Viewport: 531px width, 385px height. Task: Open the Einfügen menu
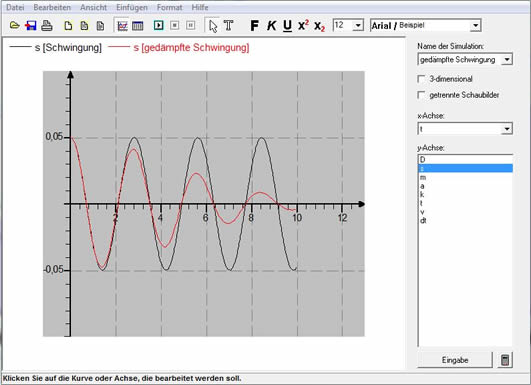pyautogui.click(x=132, y=7)
